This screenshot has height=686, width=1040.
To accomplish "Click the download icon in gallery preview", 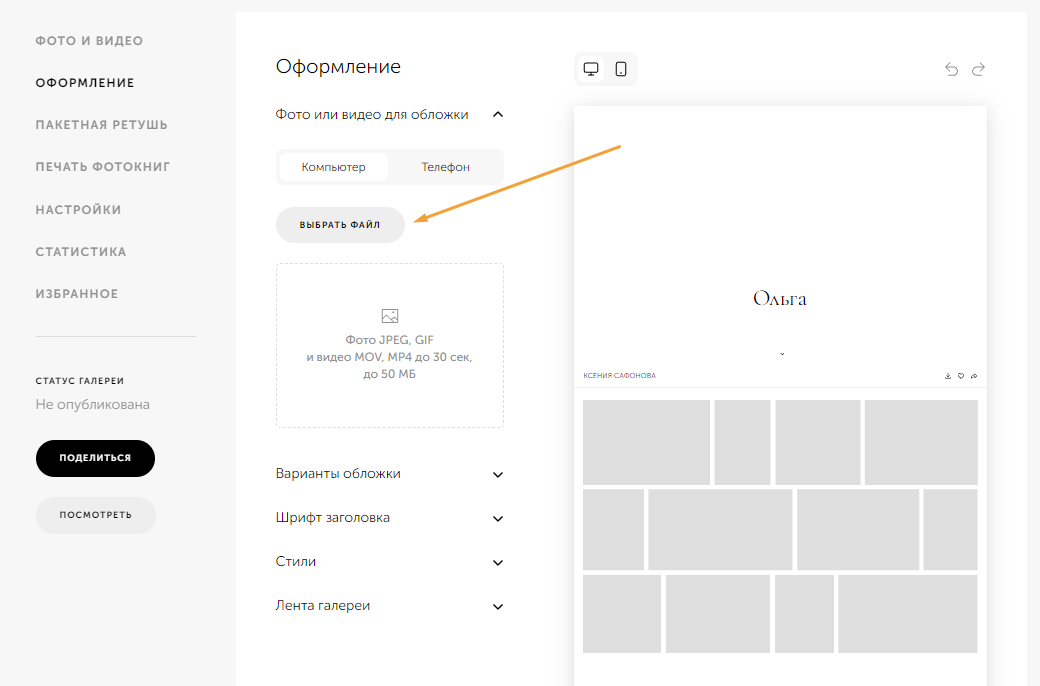I will tap(948, 376).
